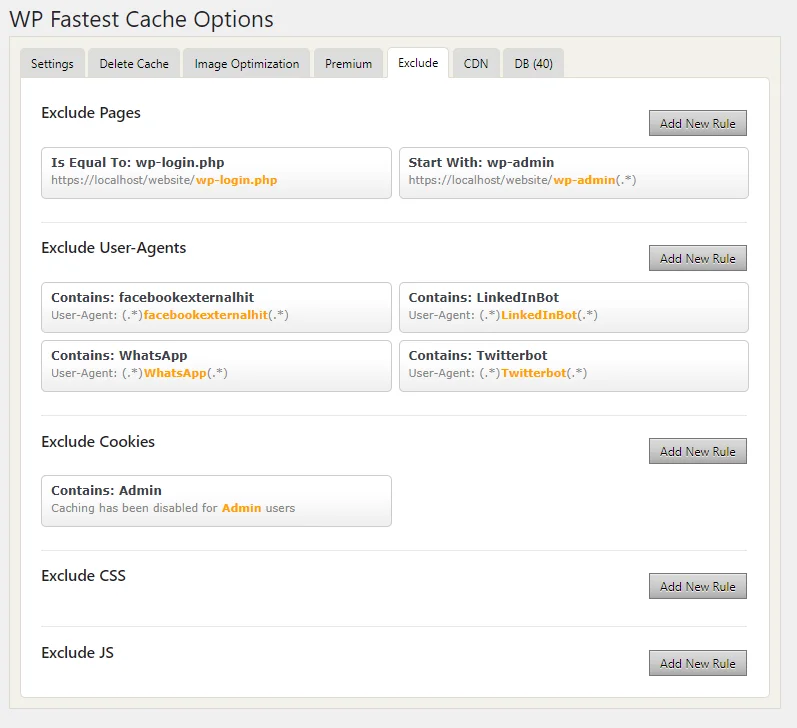Click the User-Agent LinkedInBot pattern text
This screenshot has height=728, width=797.
503,315
